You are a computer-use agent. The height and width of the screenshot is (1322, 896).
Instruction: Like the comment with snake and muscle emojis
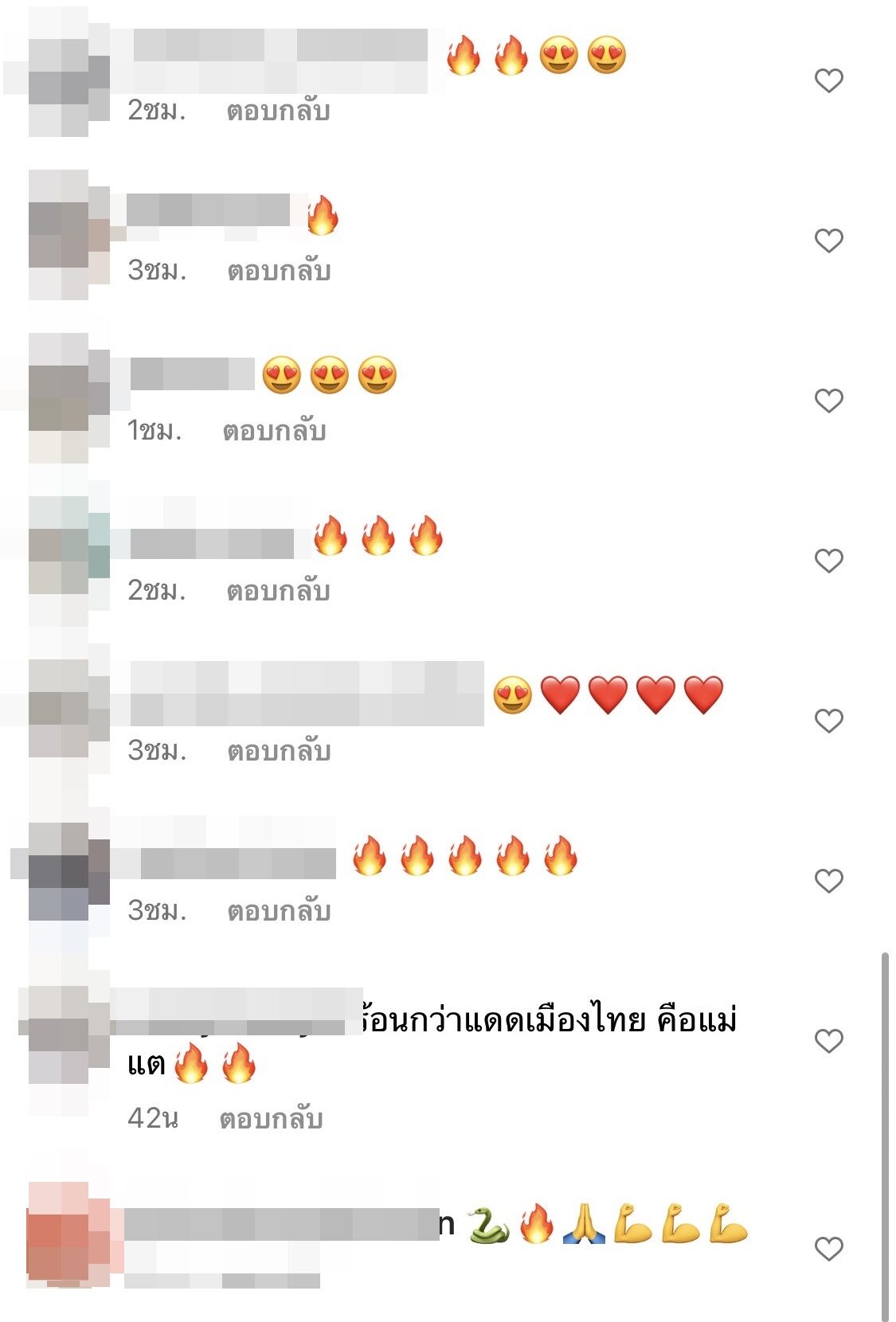click(828, 1249)
